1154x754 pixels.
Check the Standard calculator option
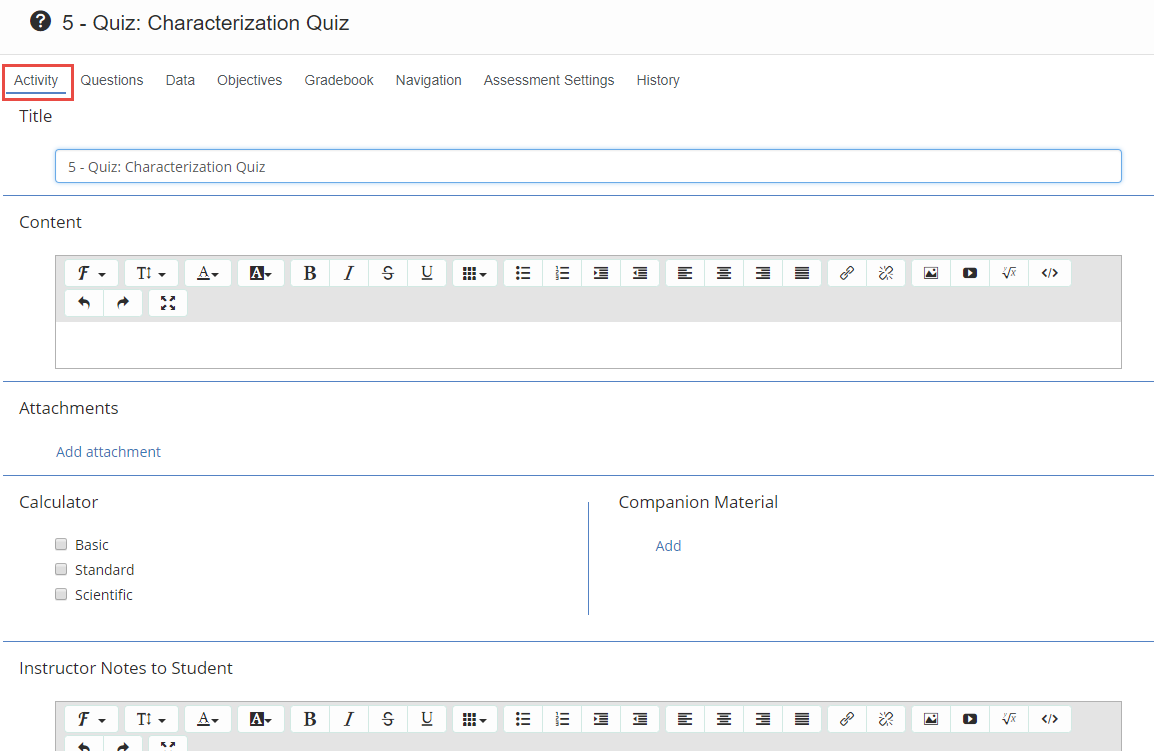tap(62, 570)
